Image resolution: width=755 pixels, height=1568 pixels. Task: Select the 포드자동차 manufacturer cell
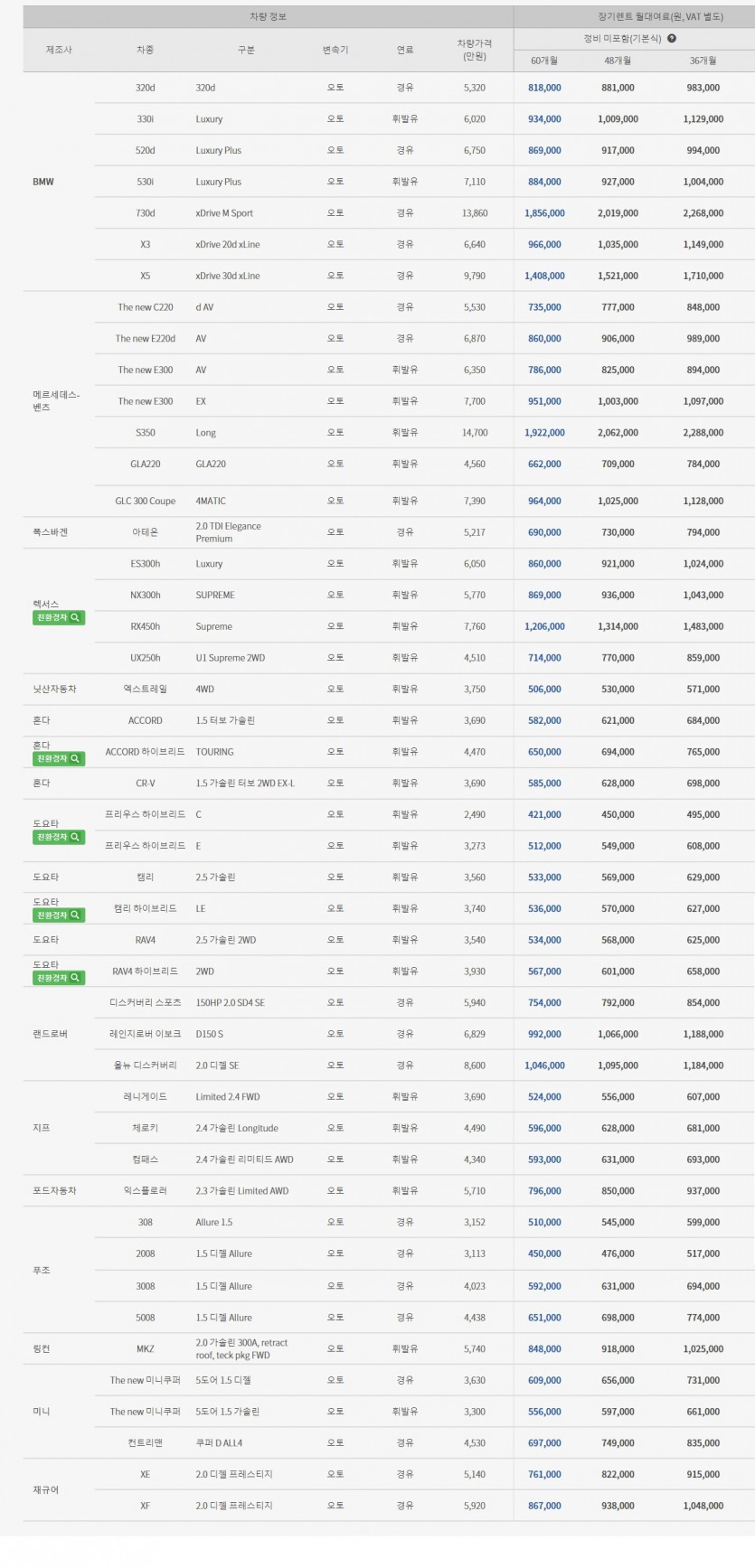click(x=54, y=1191)
